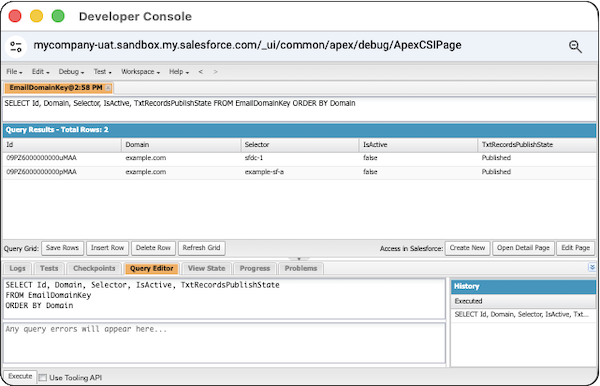Select the example-sf-a selector cell
The image size is (600, 386).
point(300,172)
